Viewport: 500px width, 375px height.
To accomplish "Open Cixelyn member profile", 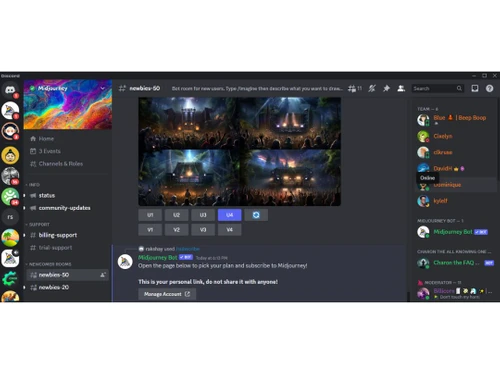I will (456, 136).
